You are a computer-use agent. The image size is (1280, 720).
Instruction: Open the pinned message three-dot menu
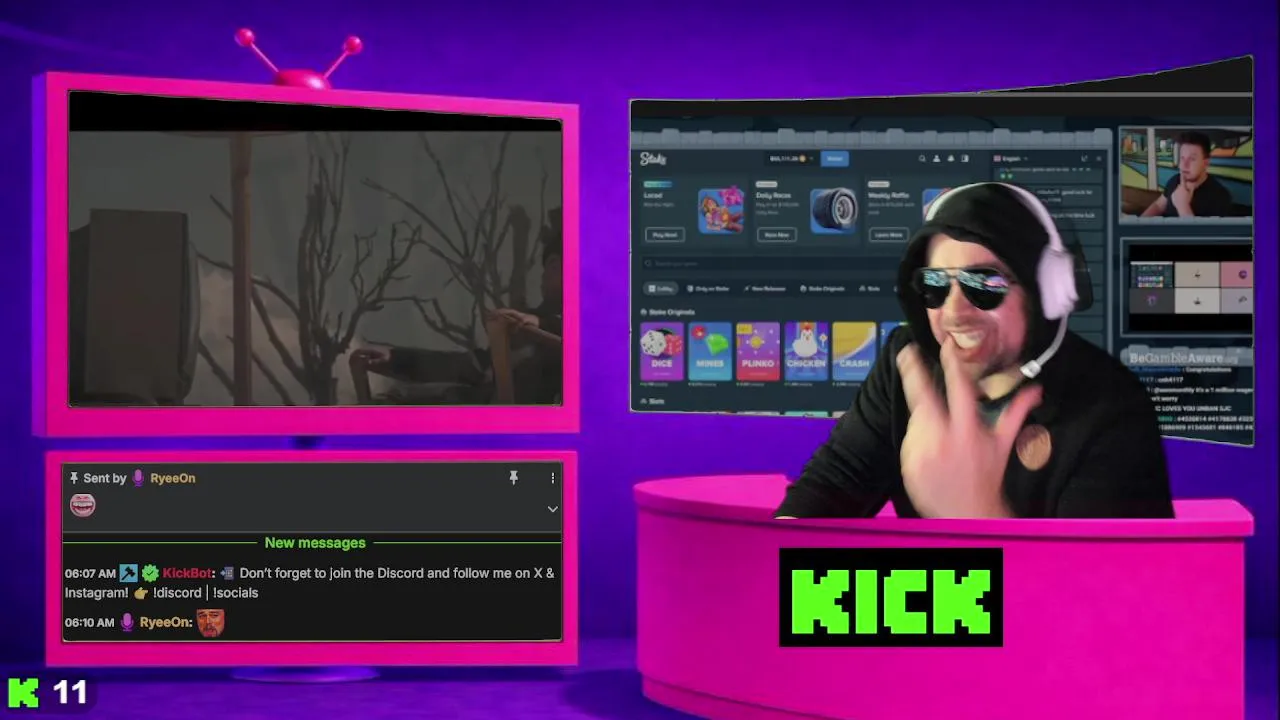(552, 478)
